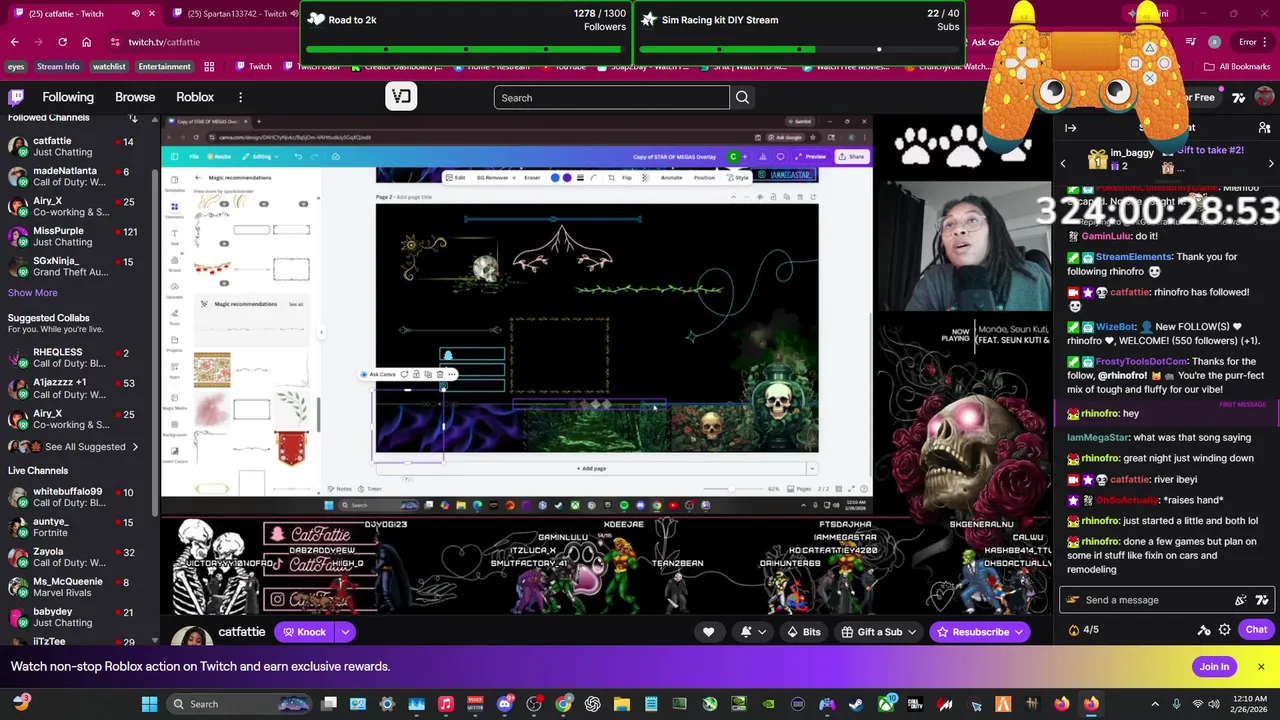Go to next pinned gift banner arrow
This screenshot has width=1280, height=720.
click(1271, 163)
